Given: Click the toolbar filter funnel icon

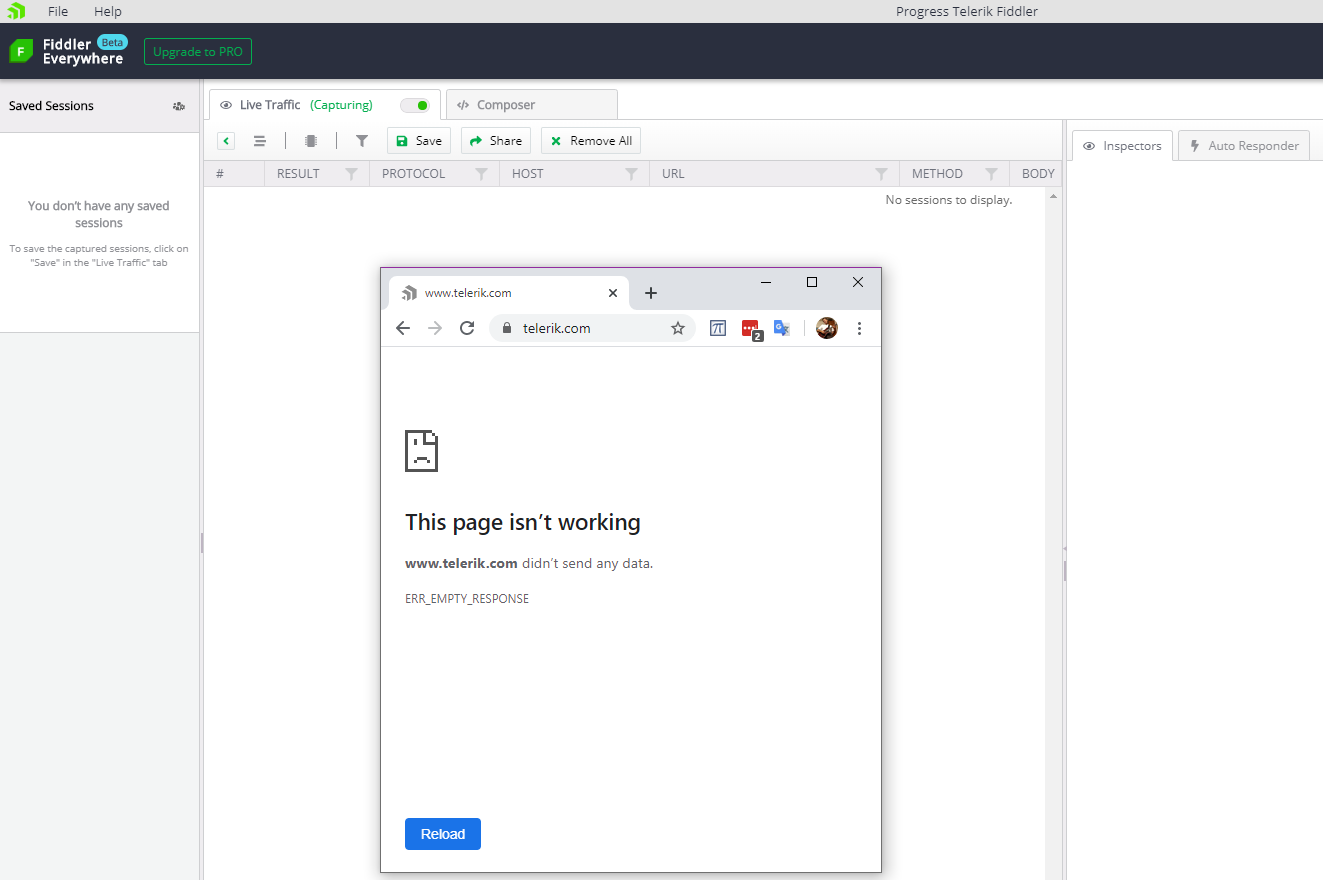Looking at the screenshot, I should (362, 141).
